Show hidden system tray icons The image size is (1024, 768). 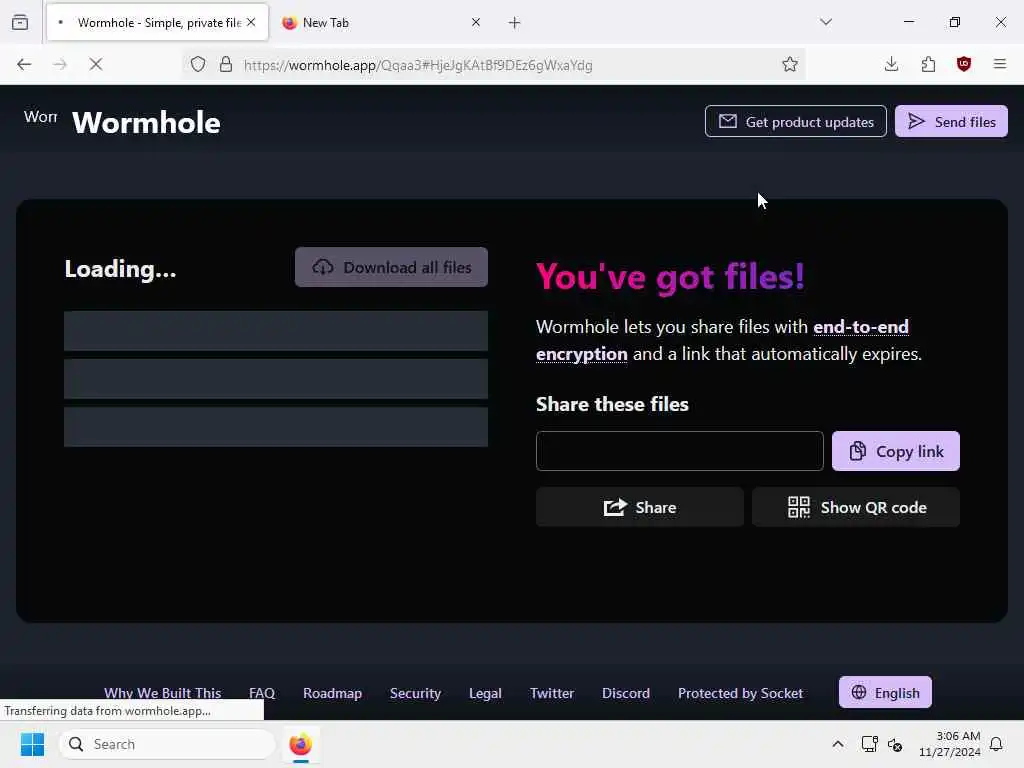point(838,744)
